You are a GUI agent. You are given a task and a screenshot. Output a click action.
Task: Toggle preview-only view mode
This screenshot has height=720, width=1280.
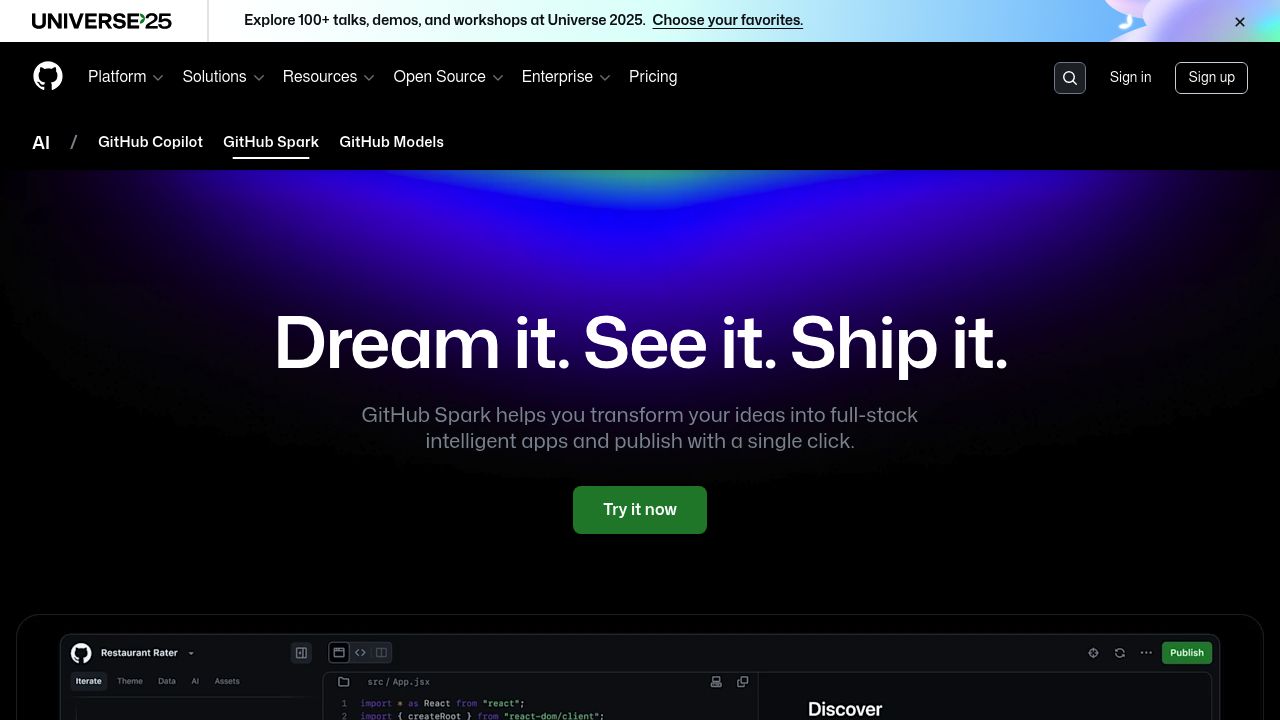tap(339, 653)
